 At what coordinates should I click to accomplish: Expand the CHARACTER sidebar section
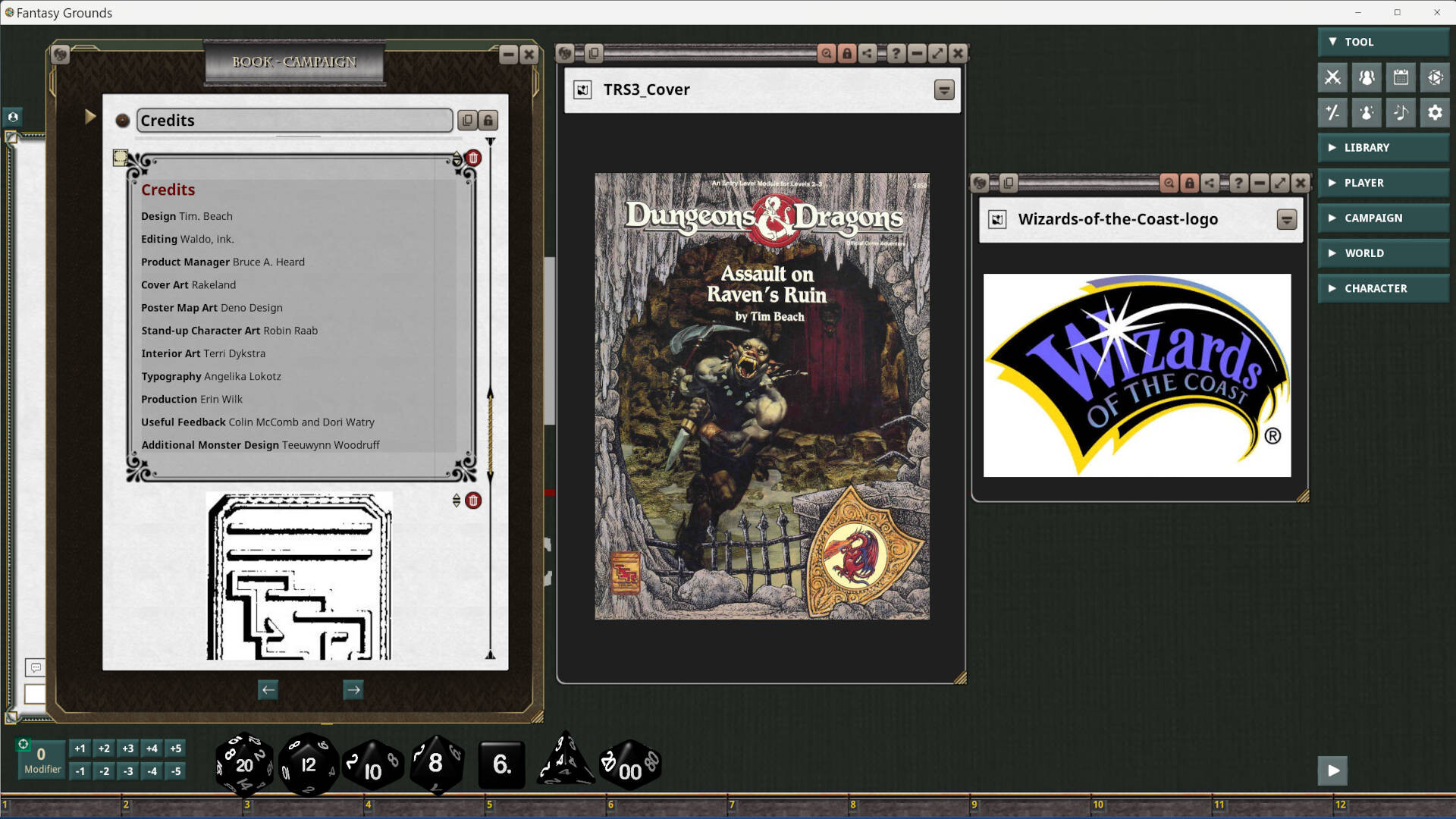tap(1382, 288)
